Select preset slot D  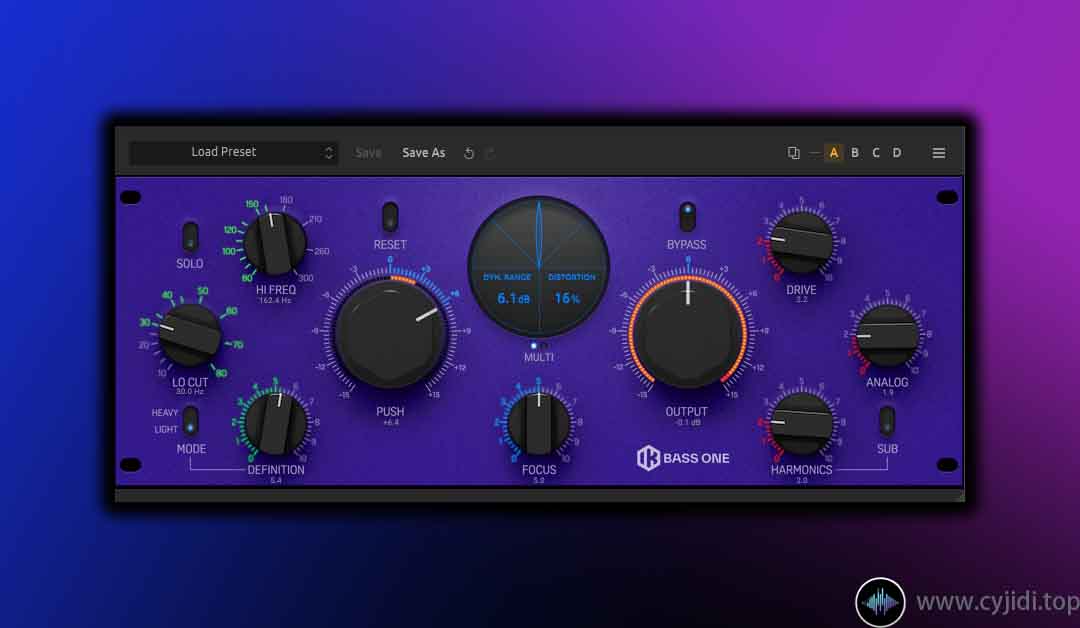point(897,153)
